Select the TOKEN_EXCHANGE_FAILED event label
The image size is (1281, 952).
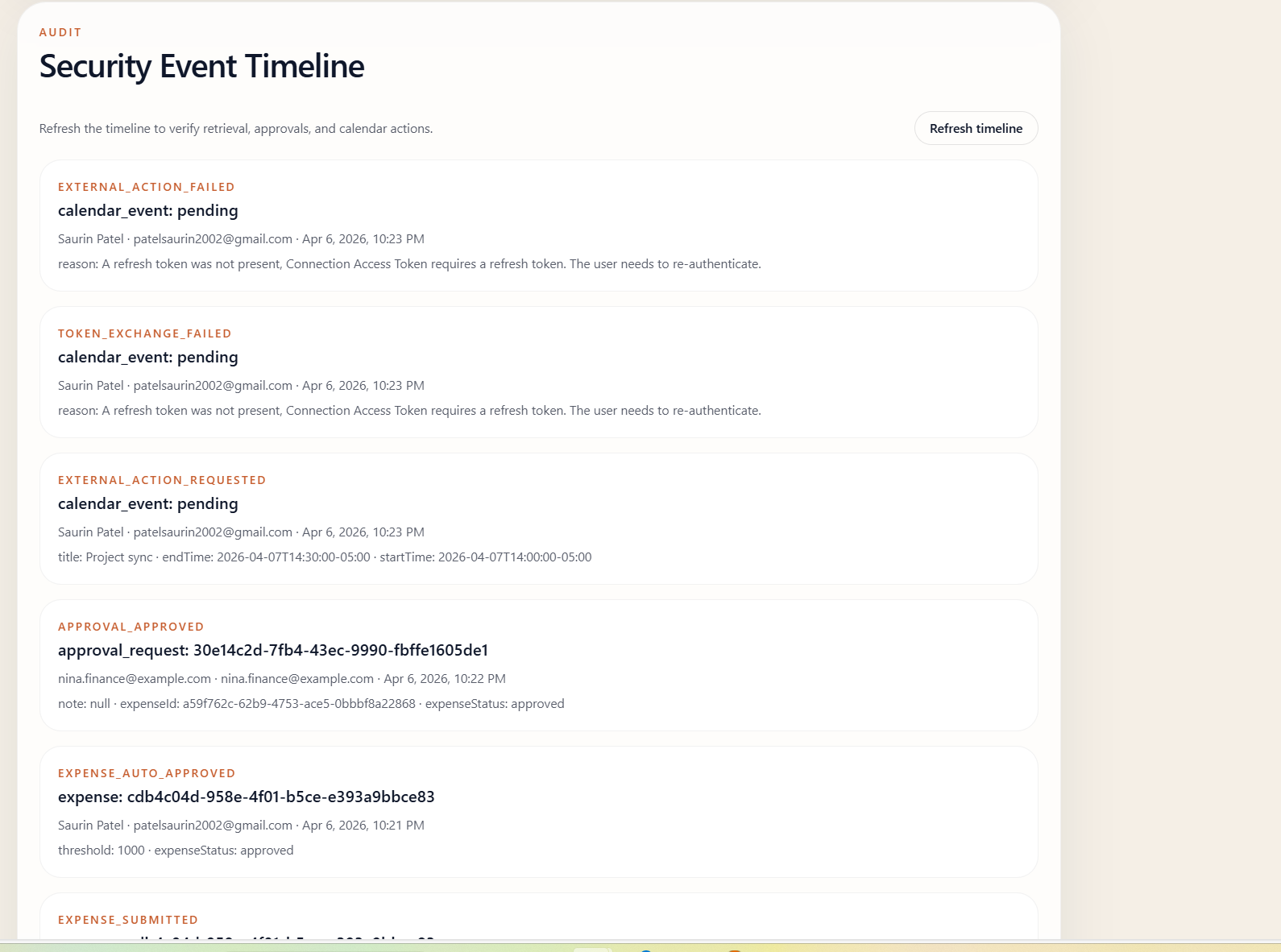pos(145,333)
